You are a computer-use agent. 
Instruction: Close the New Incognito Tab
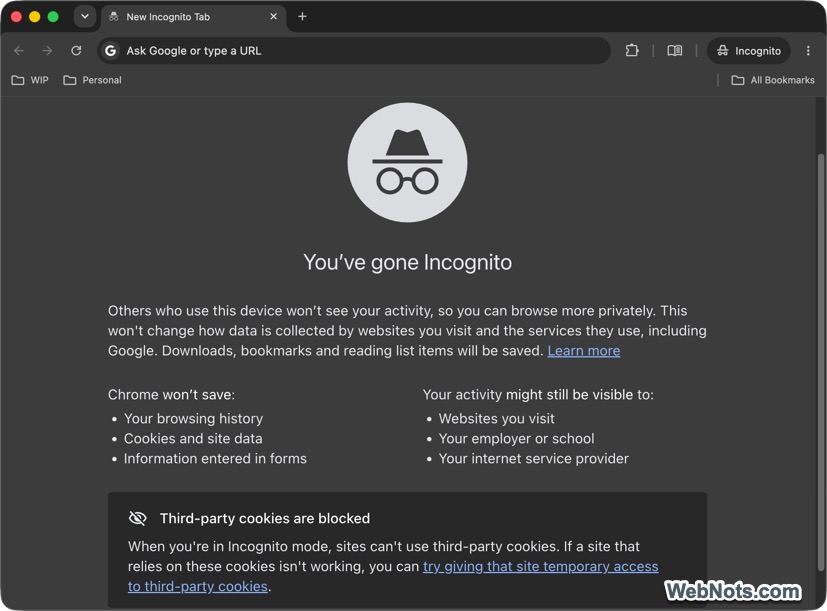[x=273, y=17]
